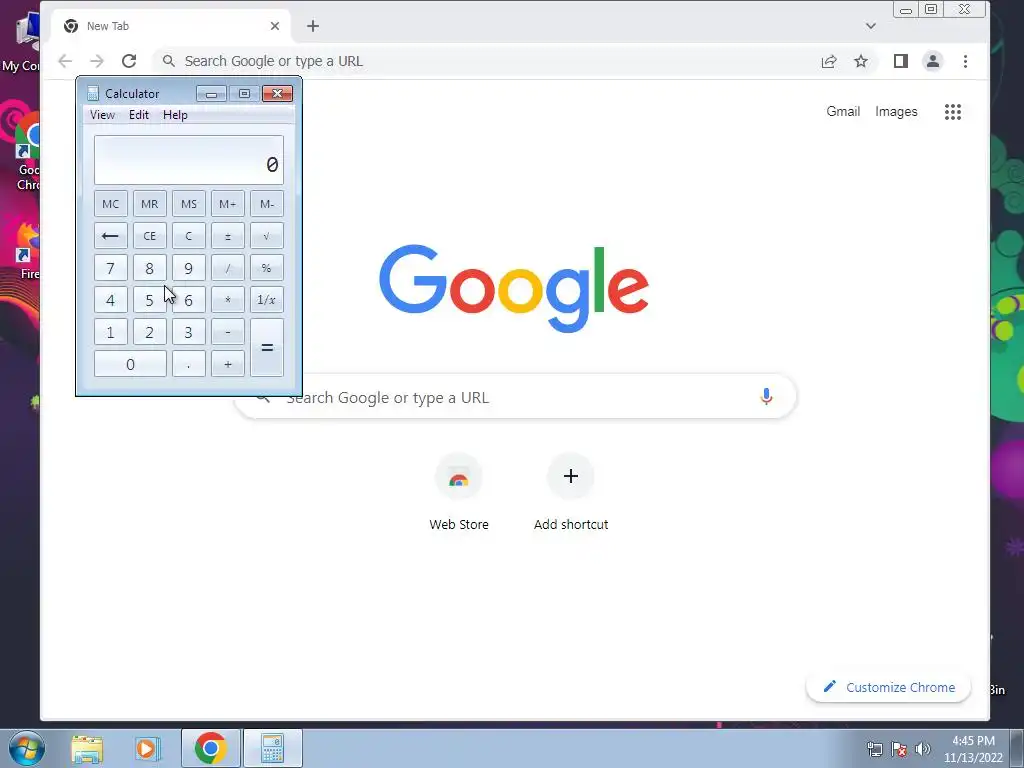
Task: Open Chrome three-dot menu
Action: click(965, 61)
